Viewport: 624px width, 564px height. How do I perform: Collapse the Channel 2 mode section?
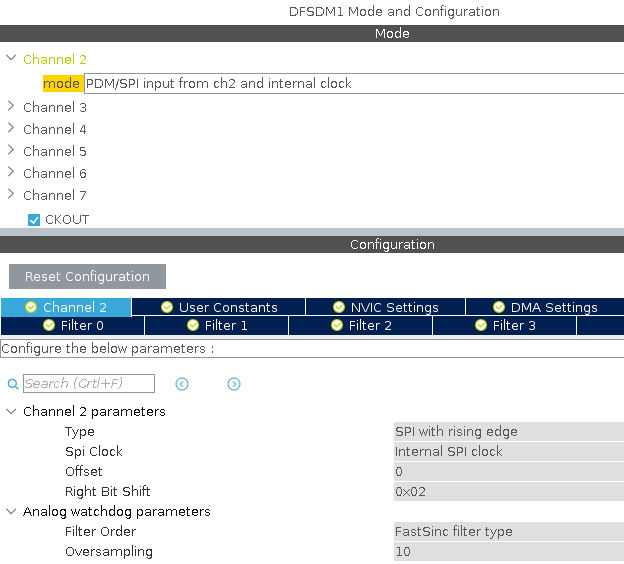tap(11, 59)
